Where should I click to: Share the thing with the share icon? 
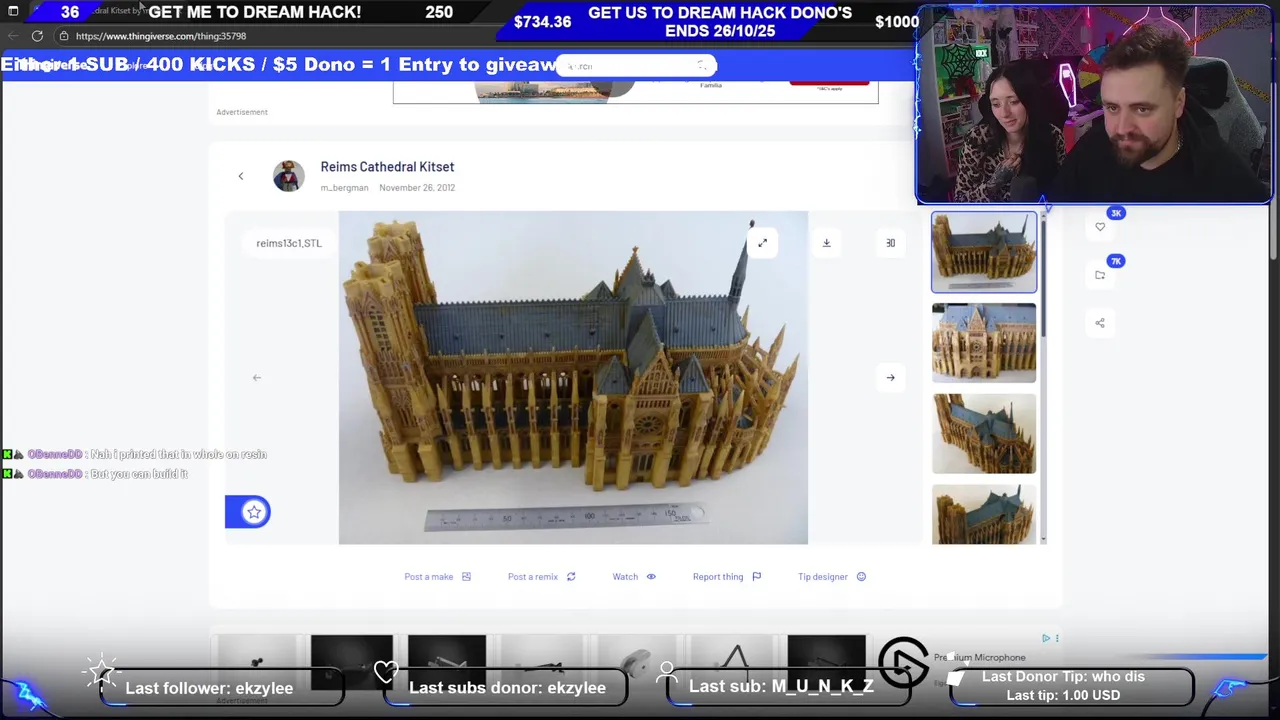click(x=1100, y=323)
